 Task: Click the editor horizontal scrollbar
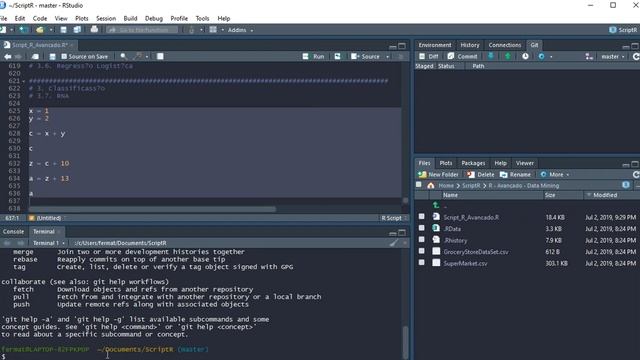(152, 209)
